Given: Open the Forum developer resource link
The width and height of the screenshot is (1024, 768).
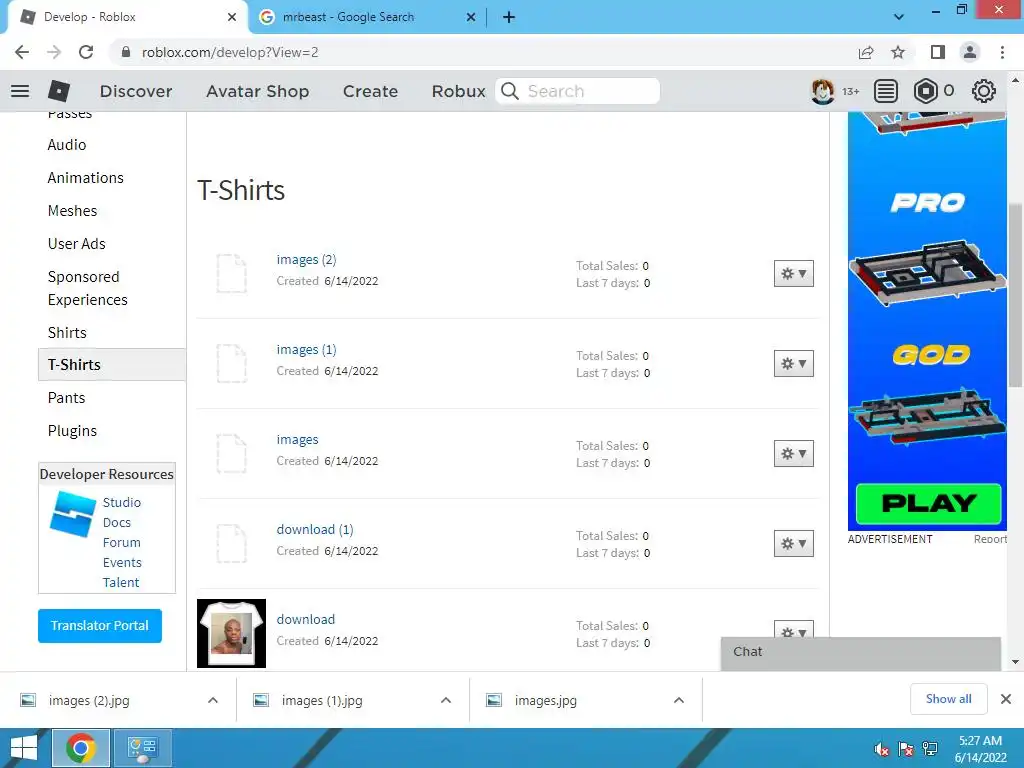Looking at the screenshot, I should click(121, 543).
